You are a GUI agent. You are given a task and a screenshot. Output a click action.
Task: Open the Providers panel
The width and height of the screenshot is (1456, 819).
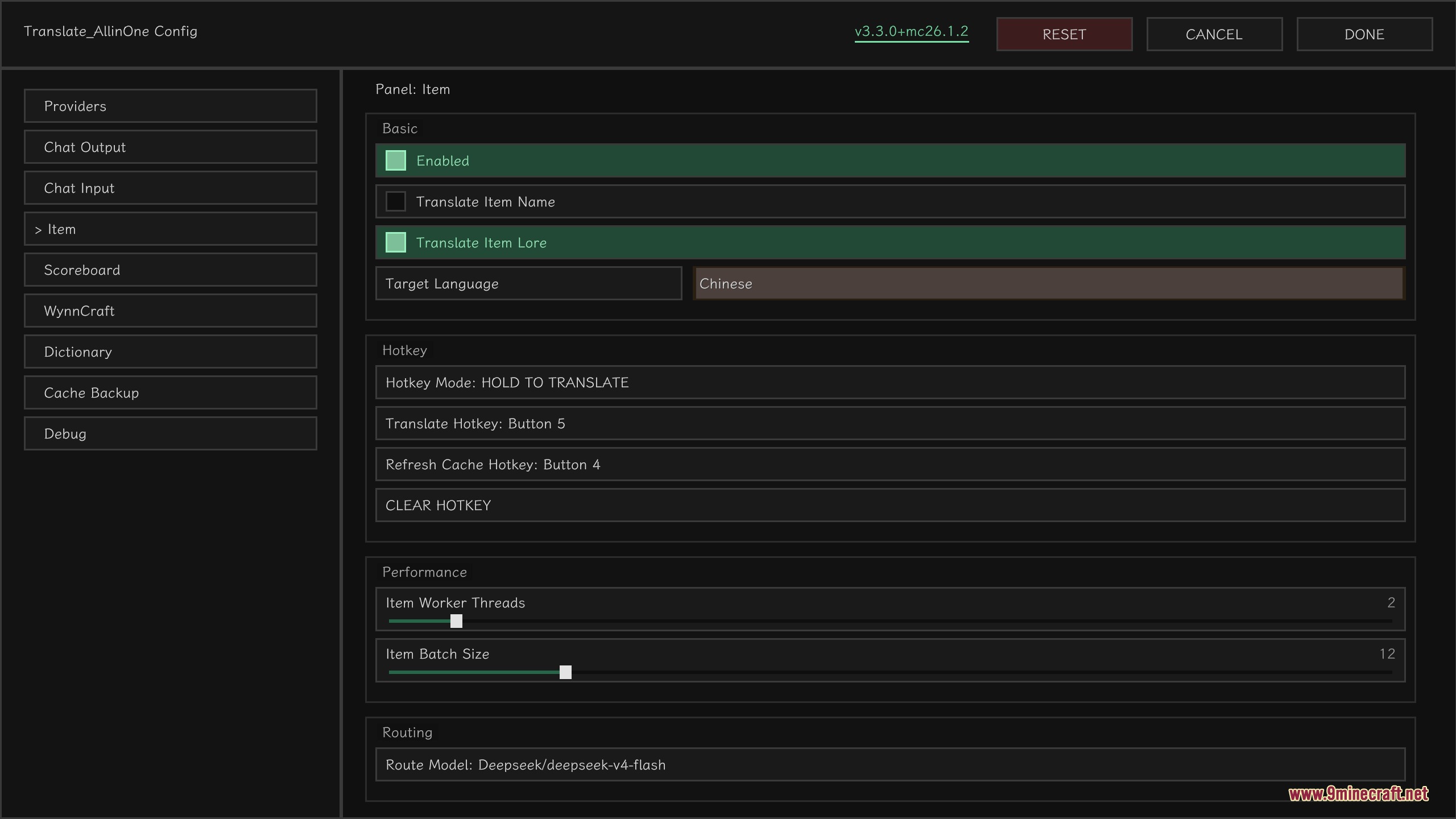pos(170,106)
